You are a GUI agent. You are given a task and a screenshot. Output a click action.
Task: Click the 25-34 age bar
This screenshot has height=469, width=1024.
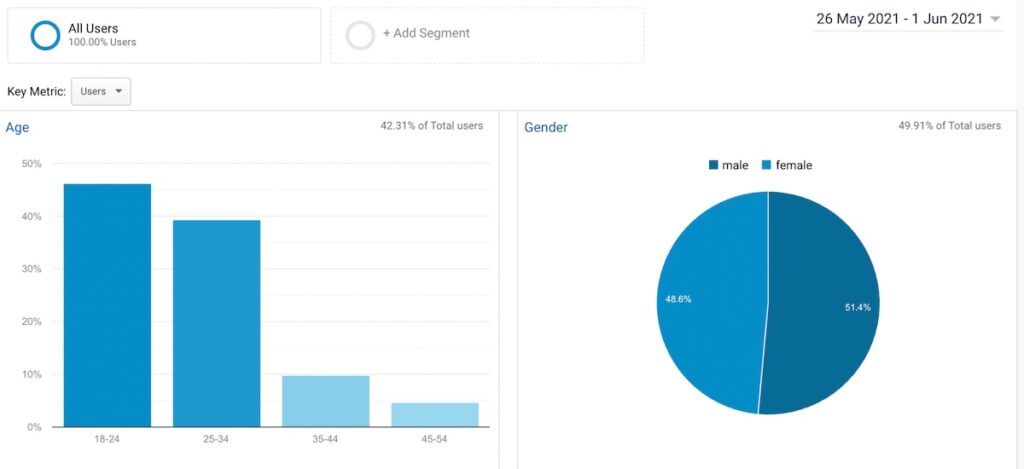click(216, 323)
